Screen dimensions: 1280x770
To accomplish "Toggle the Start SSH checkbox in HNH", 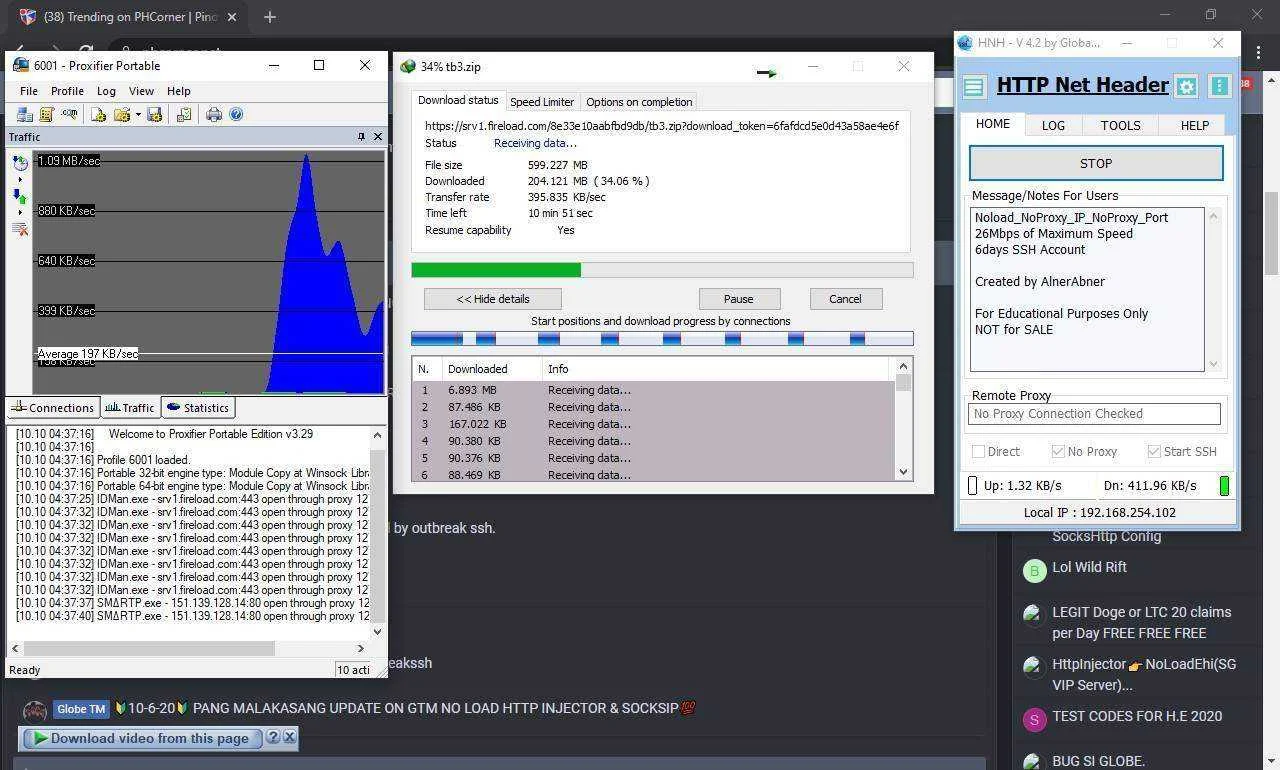I will point(1154,452).
